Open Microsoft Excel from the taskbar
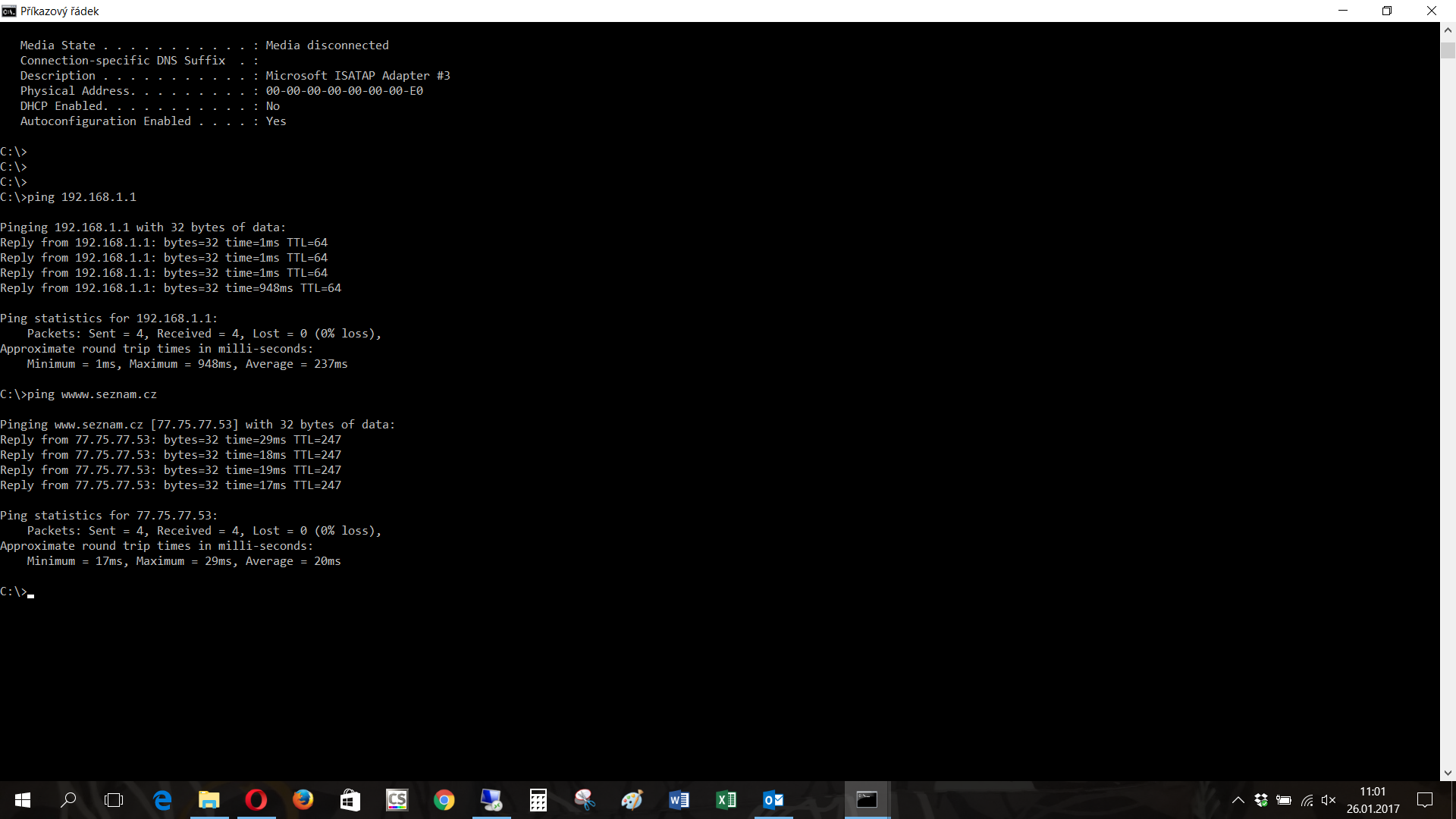 (726, 800)
